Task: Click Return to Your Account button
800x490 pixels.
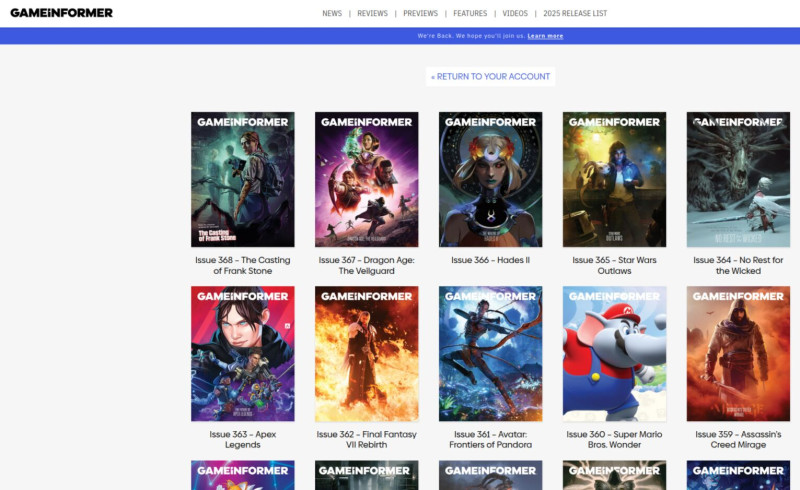Action: coord(490,77)
